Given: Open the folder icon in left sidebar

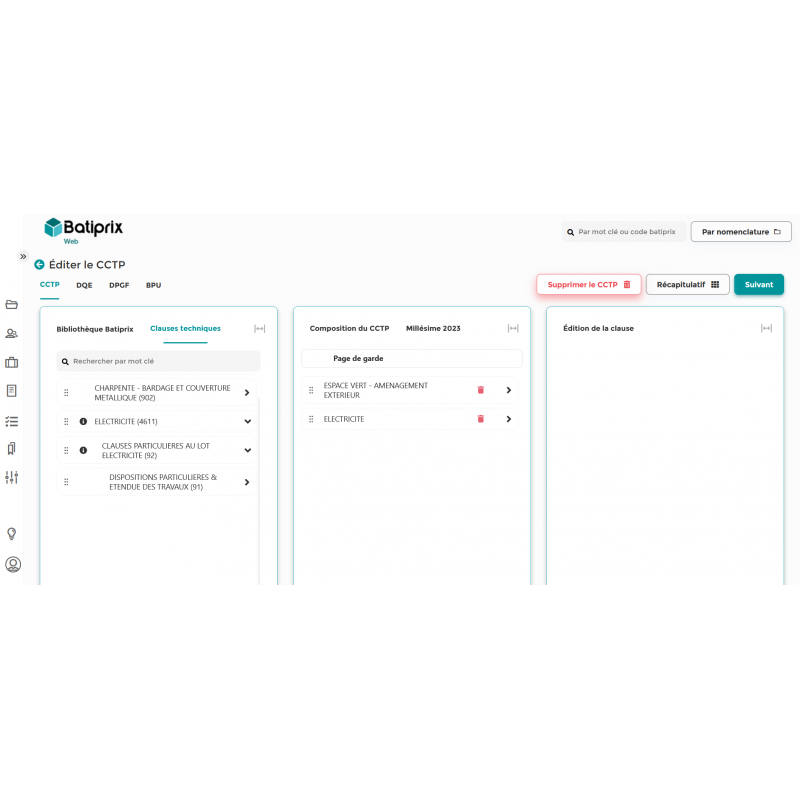Looking at the screenshot, I should tap(12, 305).
